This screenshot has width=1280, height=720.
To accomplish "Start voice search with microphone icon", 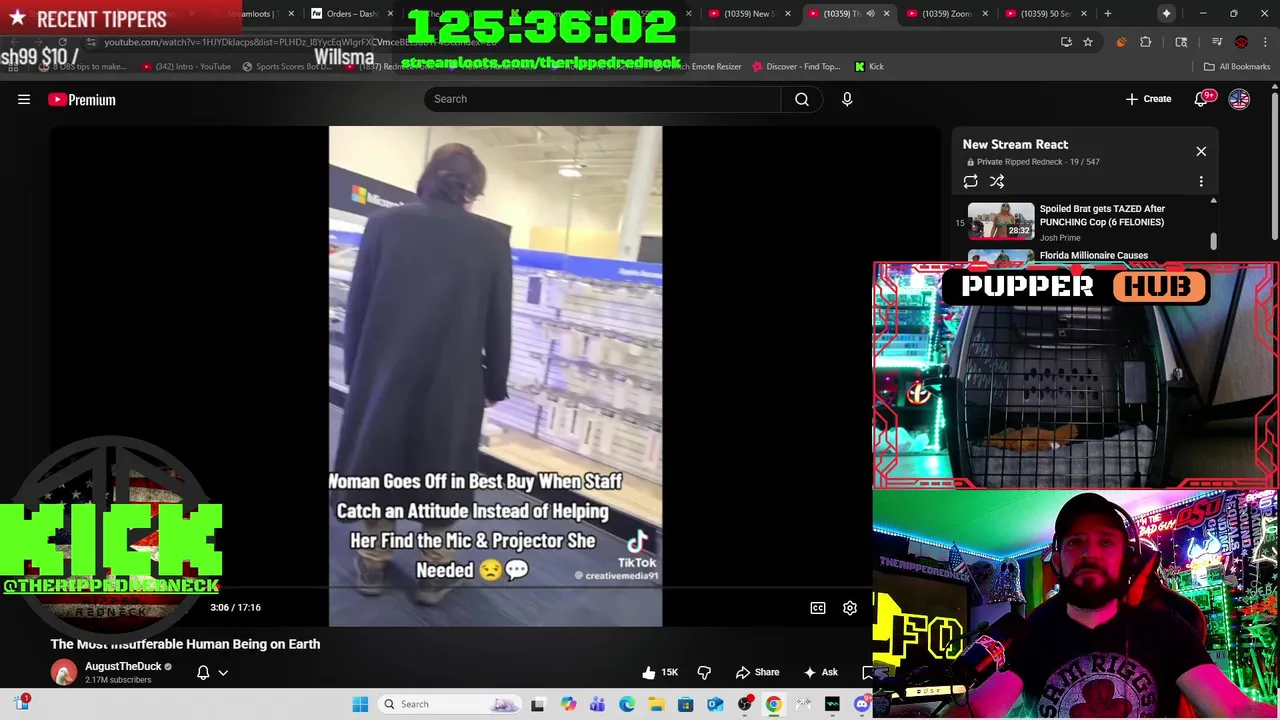I will click(847, 99).
